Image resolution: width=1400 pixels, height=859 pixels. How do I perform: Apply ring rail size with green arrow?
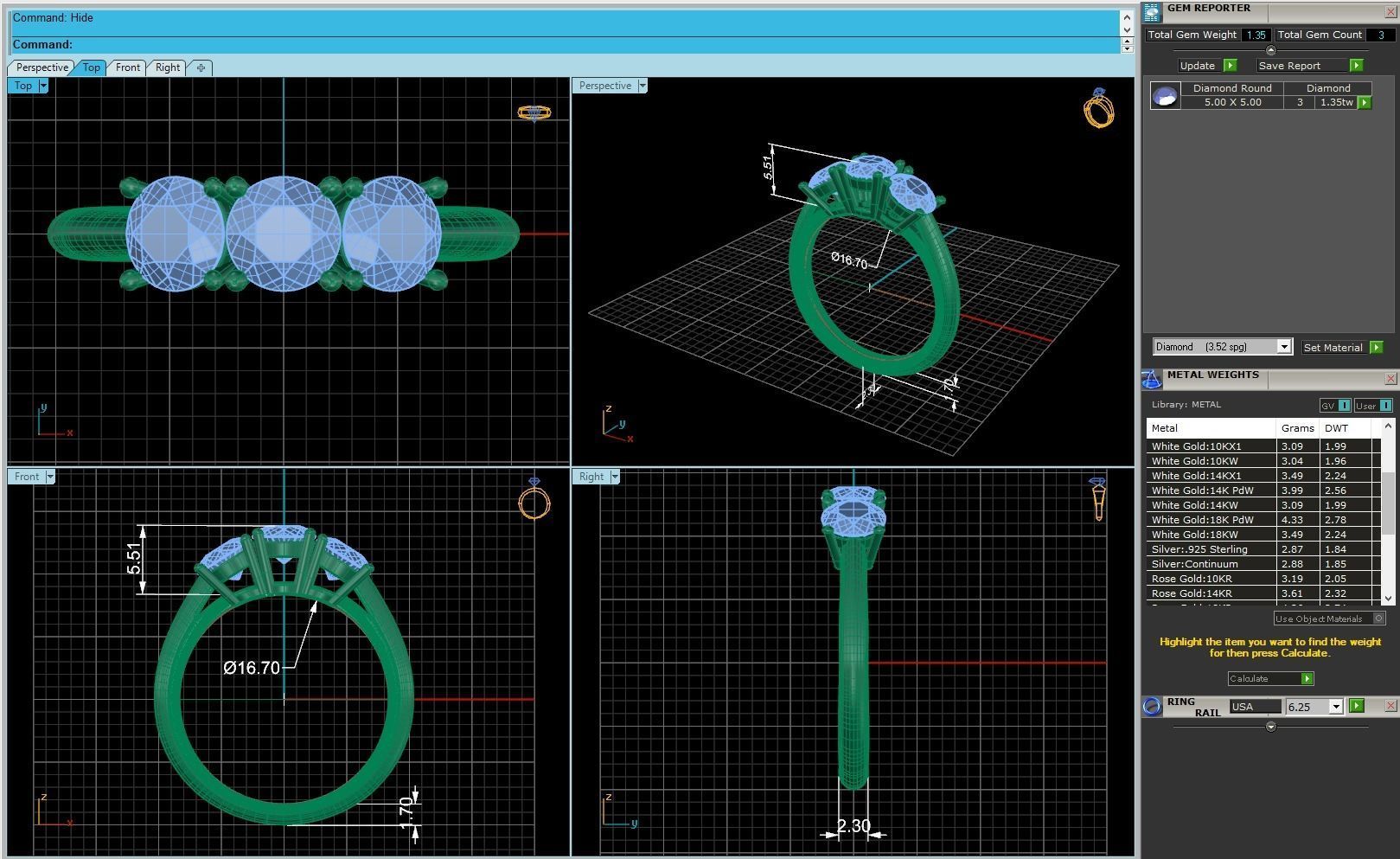coord(1356,707)
